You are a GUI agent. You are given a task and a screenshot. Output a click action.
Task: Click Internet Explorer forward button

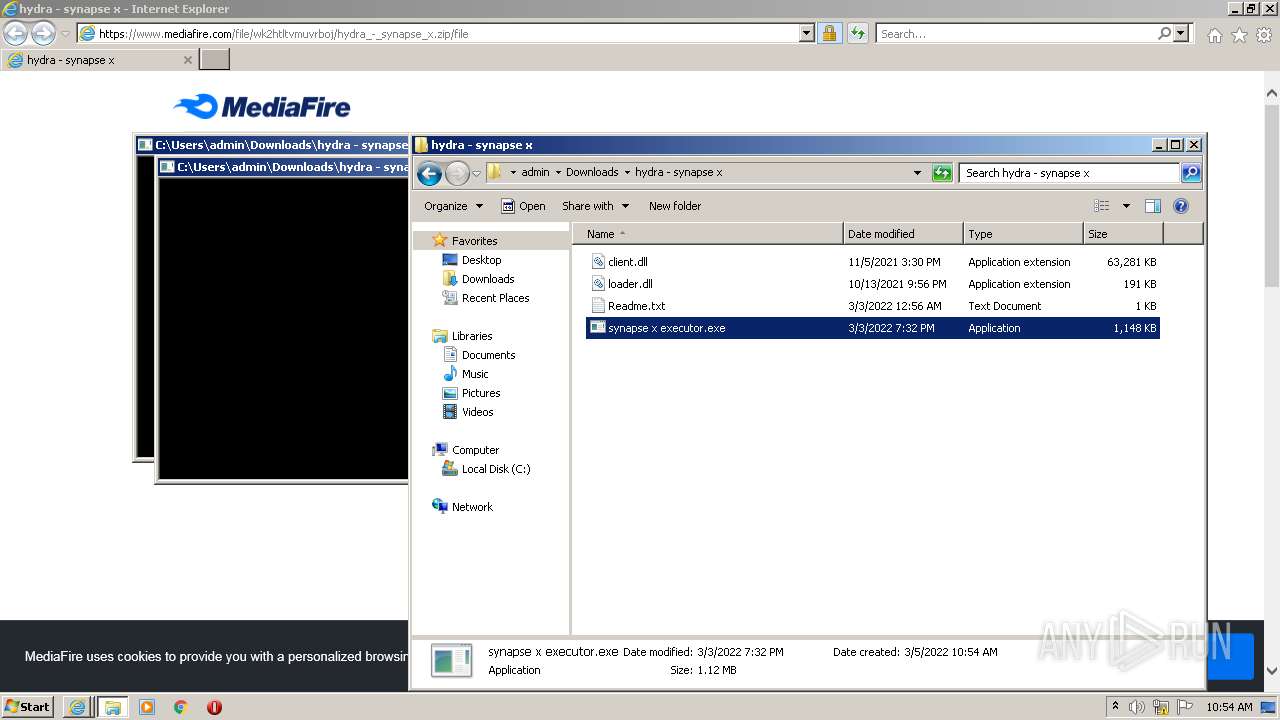43,33
